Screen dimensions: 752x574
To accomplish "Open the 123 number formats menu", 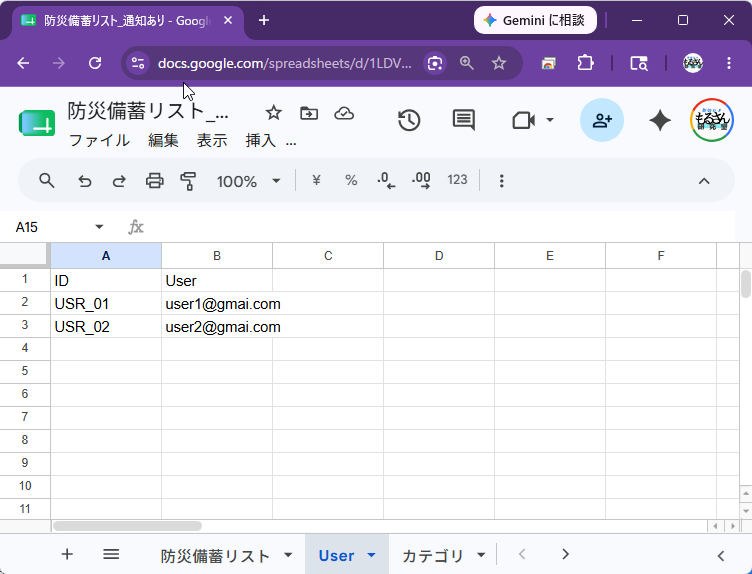I will pyautogui.click(x=457, y=180).
